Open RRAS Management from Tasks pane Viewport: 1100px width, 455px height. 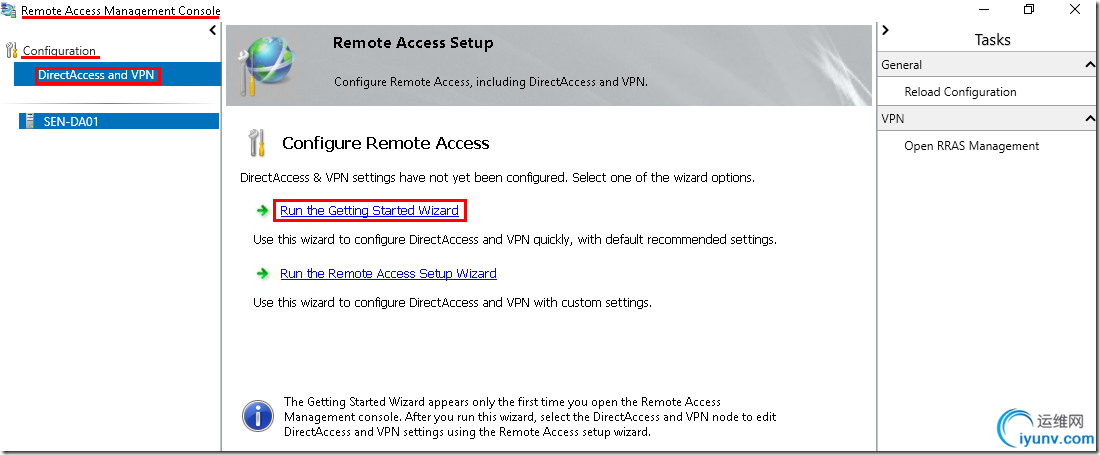pos(971,146)
